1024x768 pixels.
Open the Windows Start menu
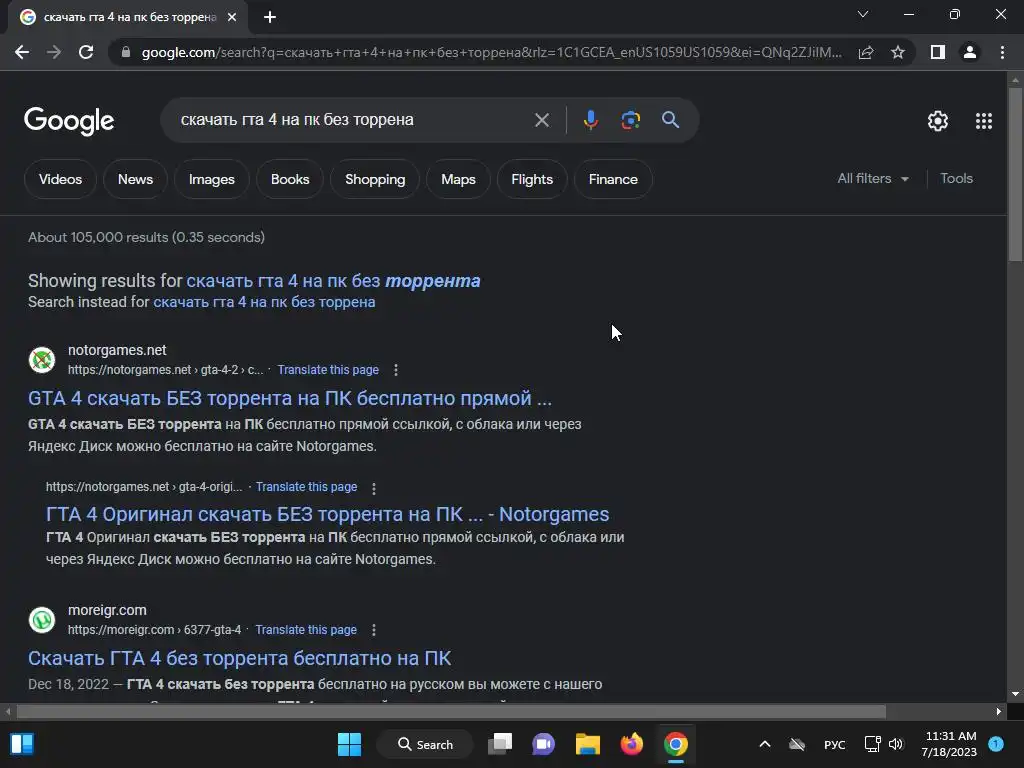349,744
